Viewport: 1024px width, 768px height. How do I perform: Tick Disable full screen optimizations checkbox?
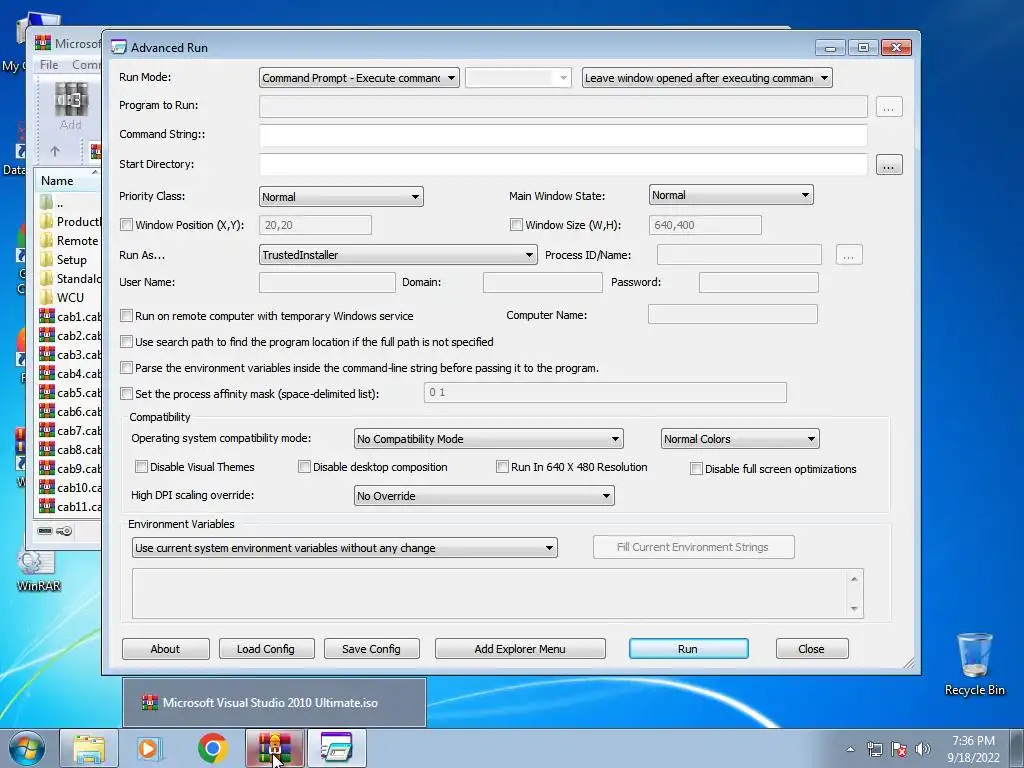click(x=696, y=469)
